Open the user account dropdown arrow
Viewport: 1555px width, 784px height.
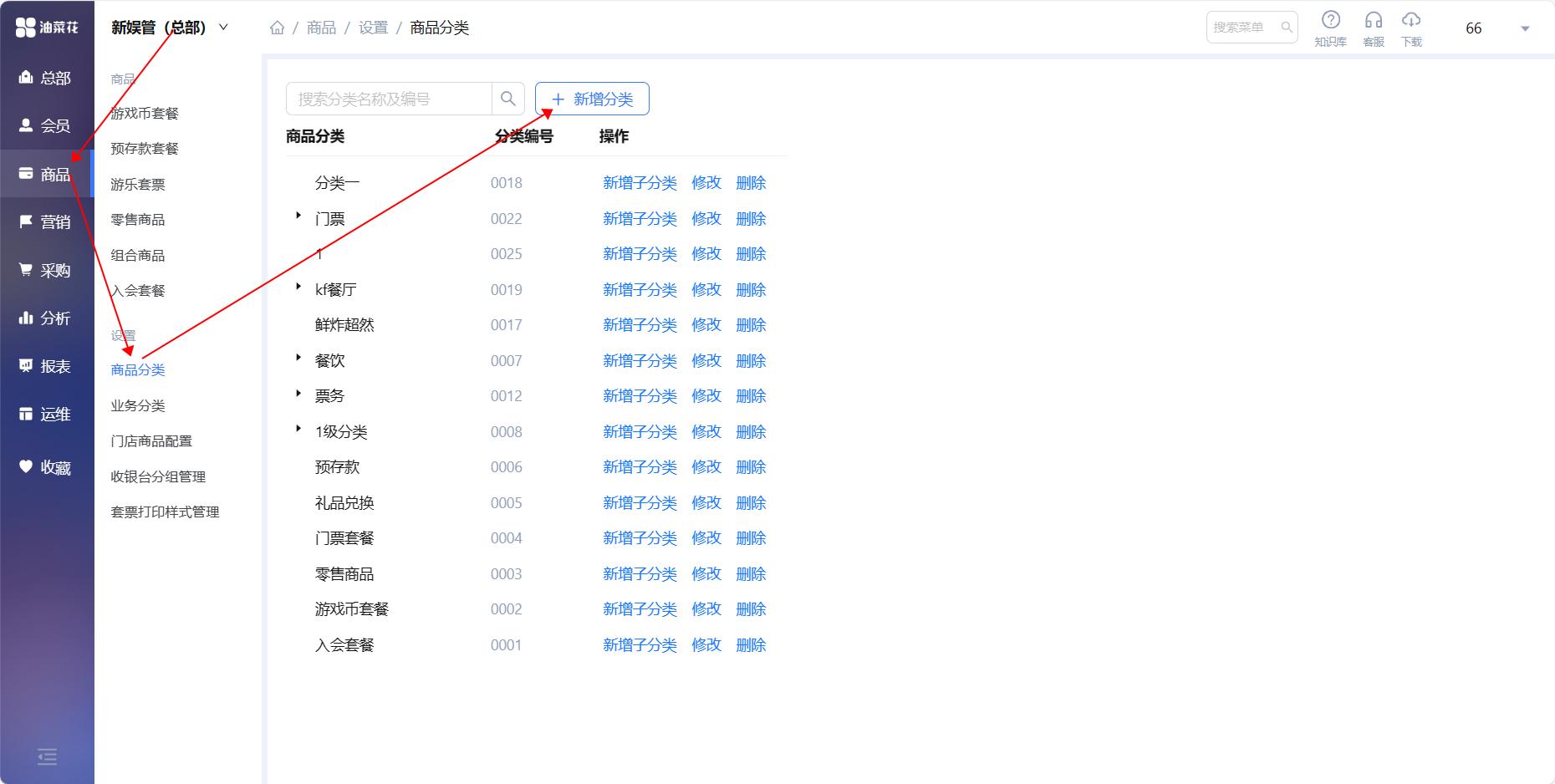tap(1525, 28)
